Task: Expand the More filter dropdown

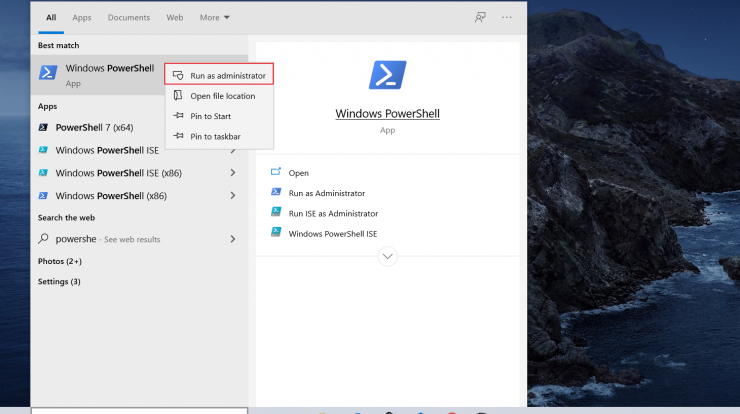Action: [x=214, y=17]
